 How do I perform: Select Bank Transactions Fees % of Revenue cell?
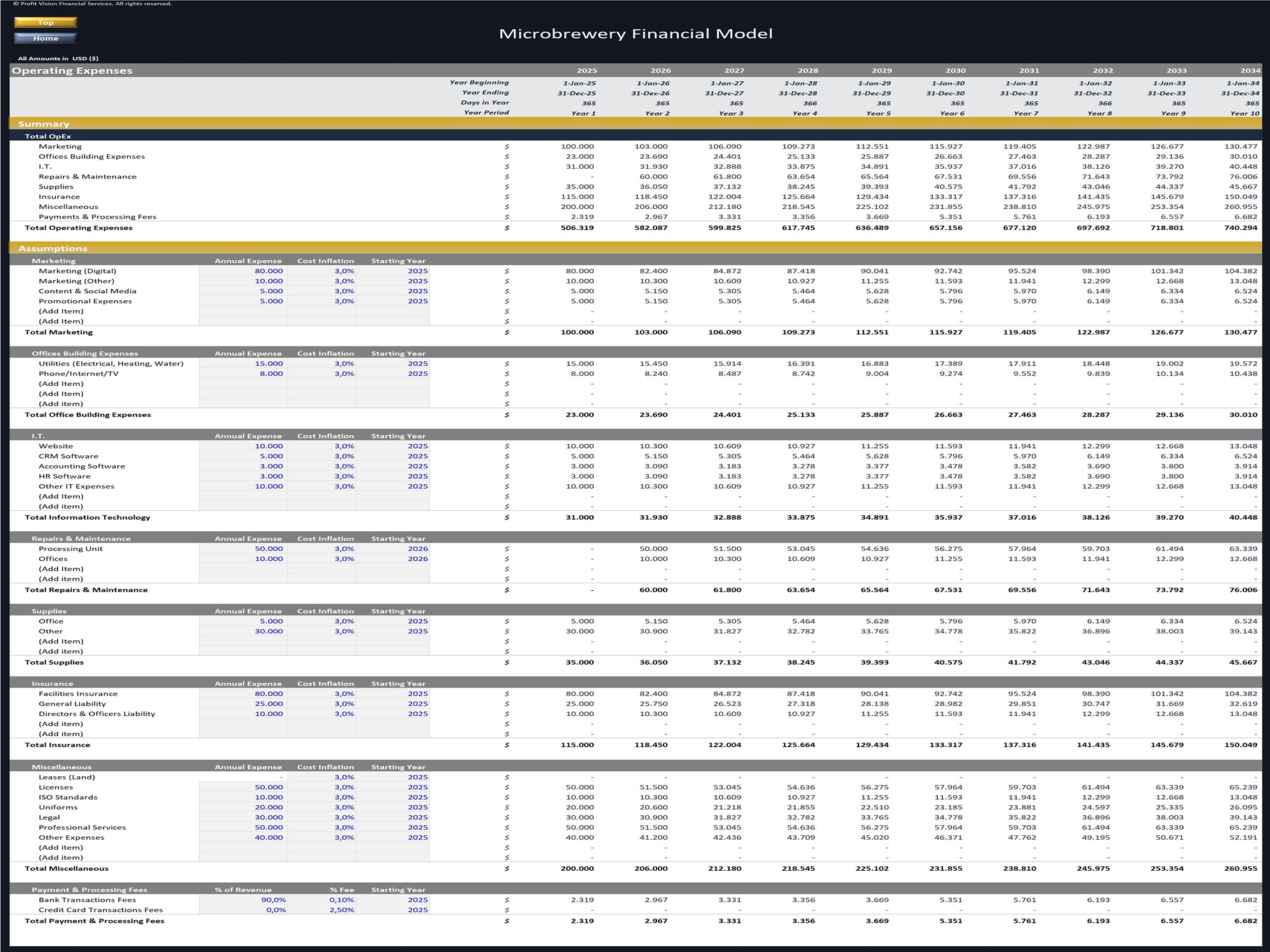click(243, 900)
